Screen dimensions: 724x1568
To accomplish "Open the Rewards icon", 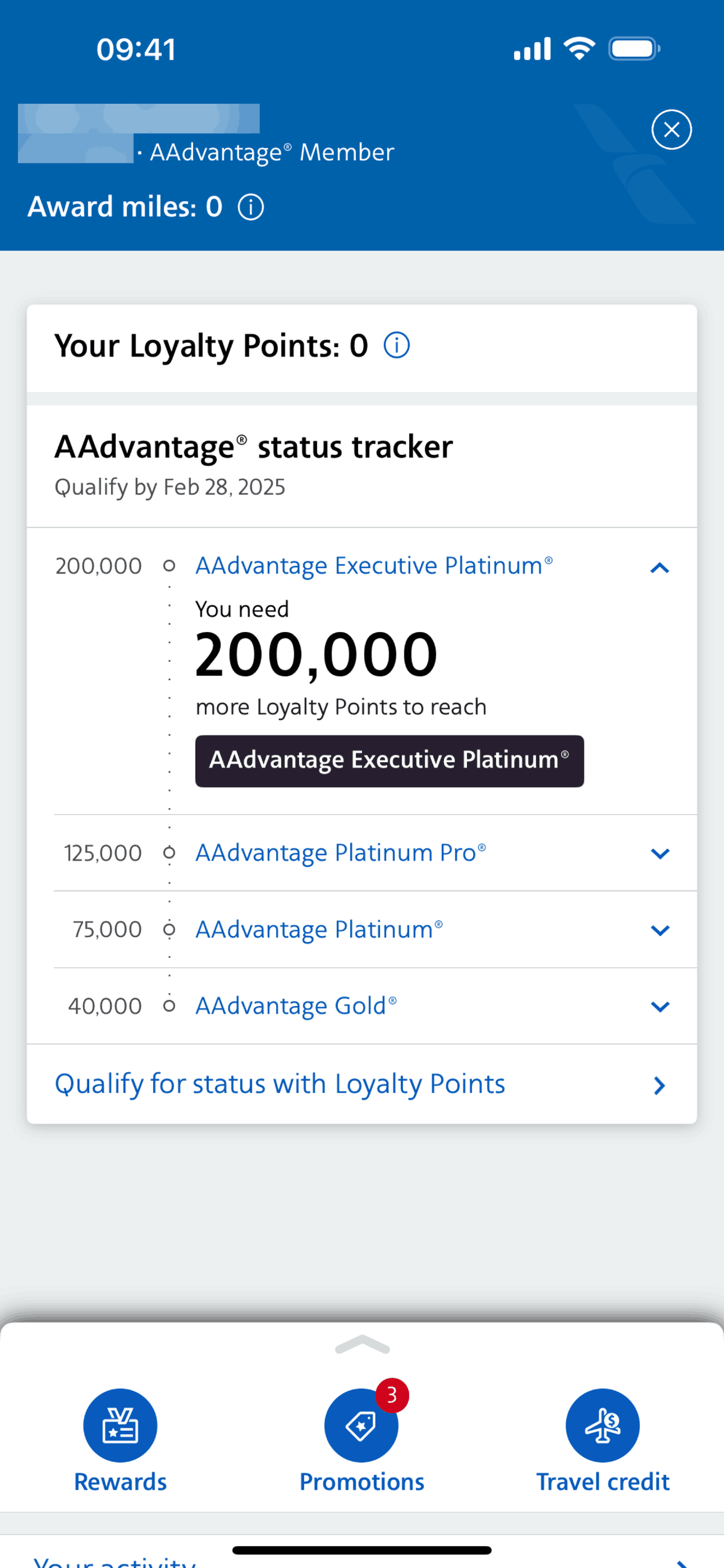I will (x=120, y=1425).
